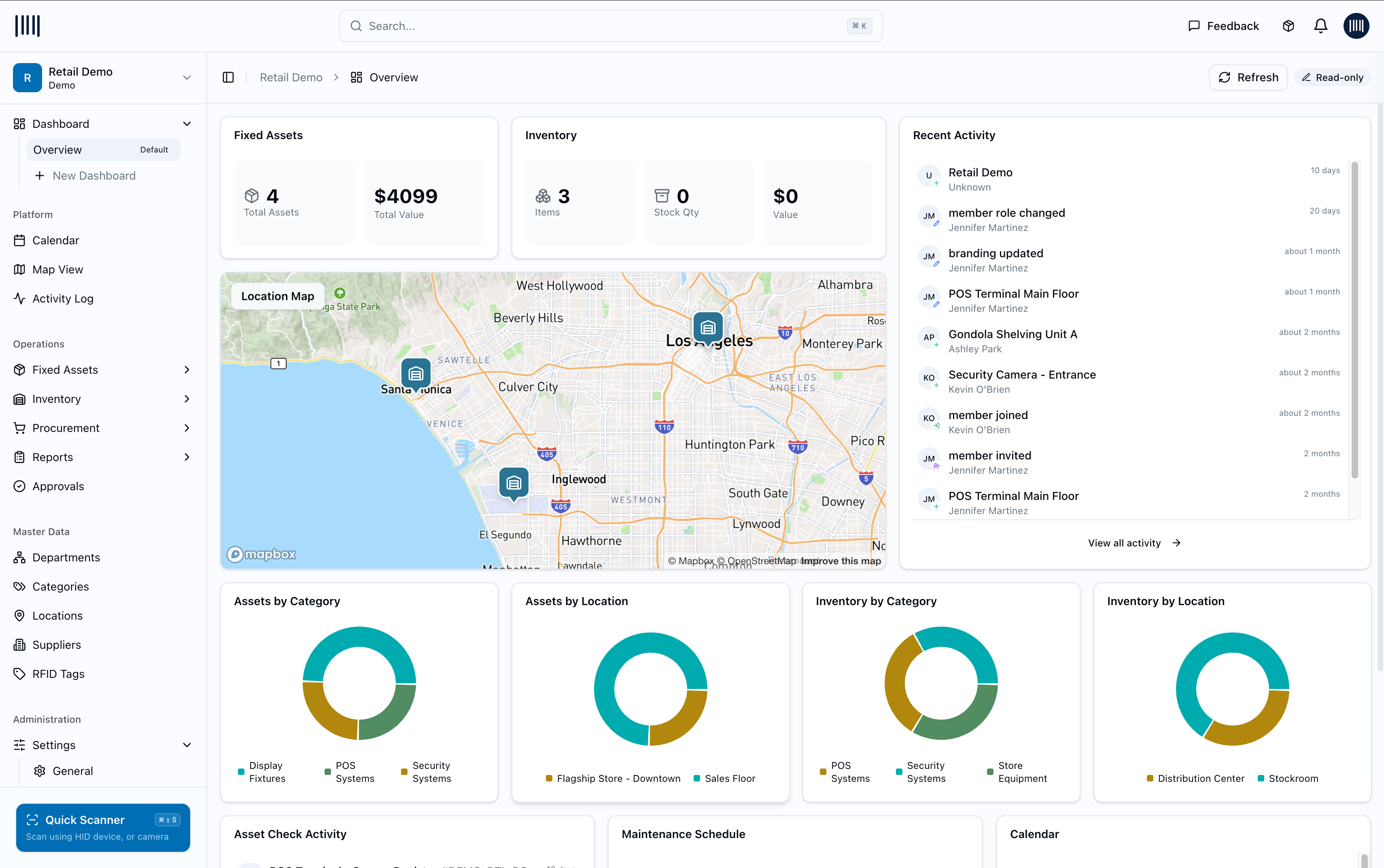Toggle Read-only mode badge
This screenshot has height=868, width=1384.
tap(1332, 78)
